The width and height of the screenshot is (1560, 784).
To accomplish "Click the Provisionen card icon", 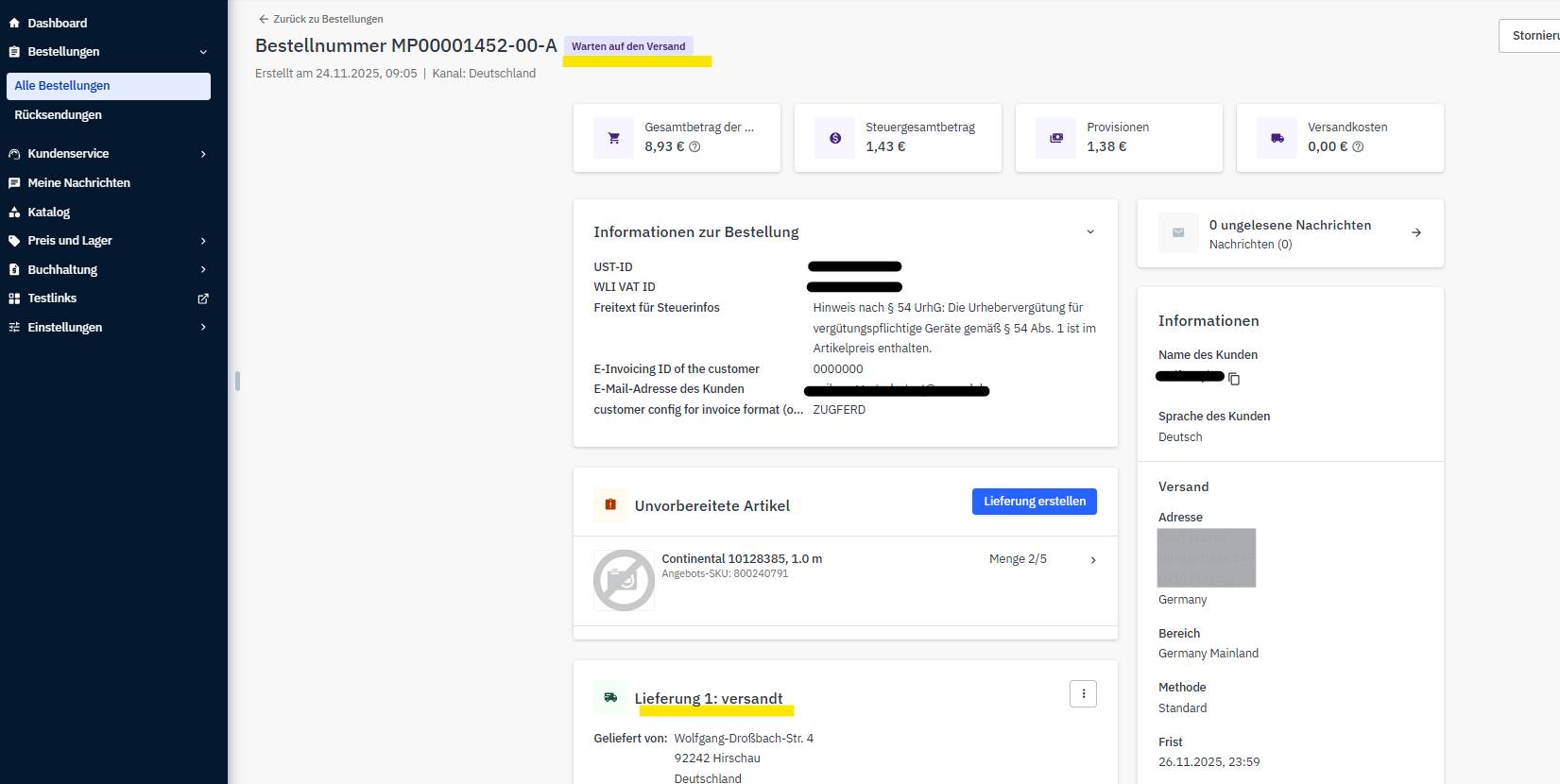I will tap(1055, 138).
